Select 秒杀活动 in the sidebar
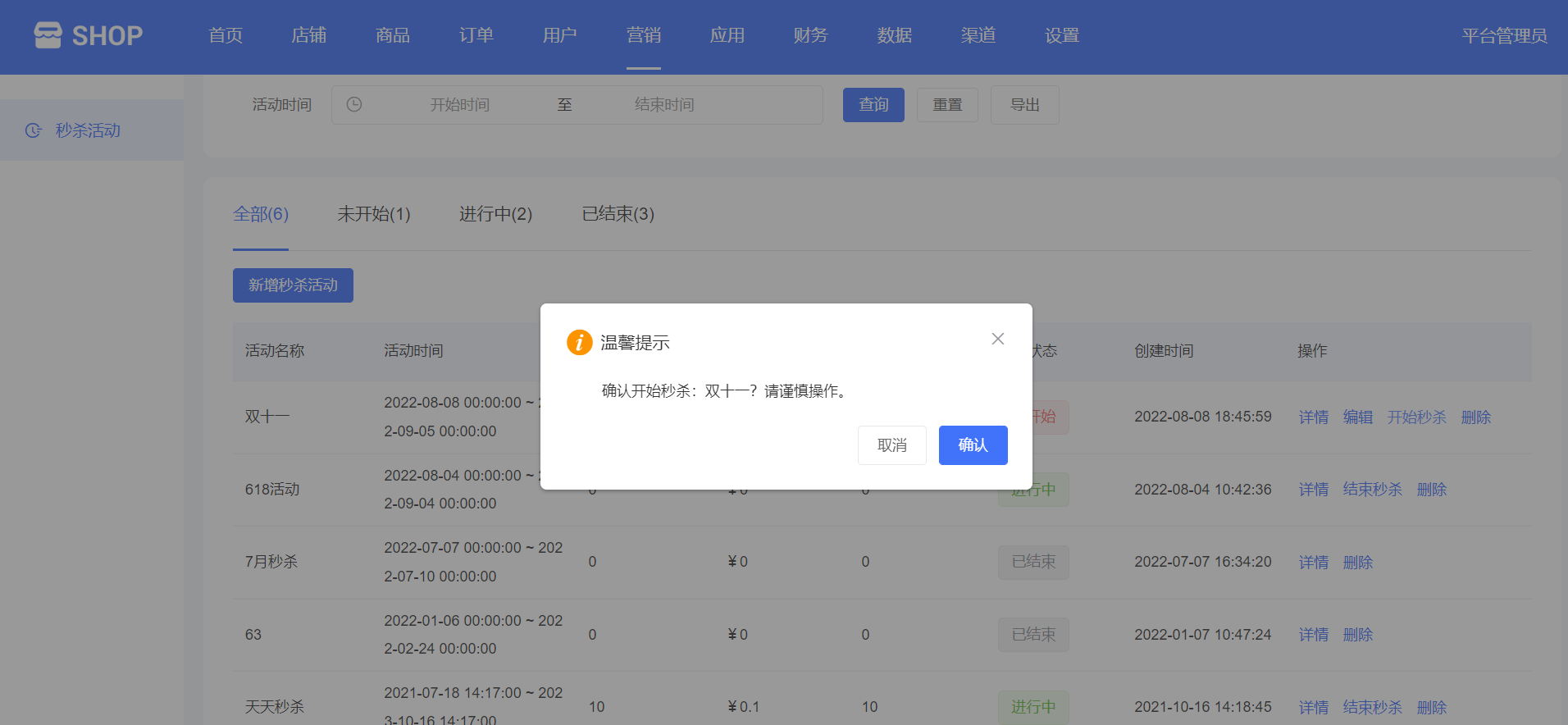The height and width of the screenshot is (725, 1568). (x=92, y=130)
